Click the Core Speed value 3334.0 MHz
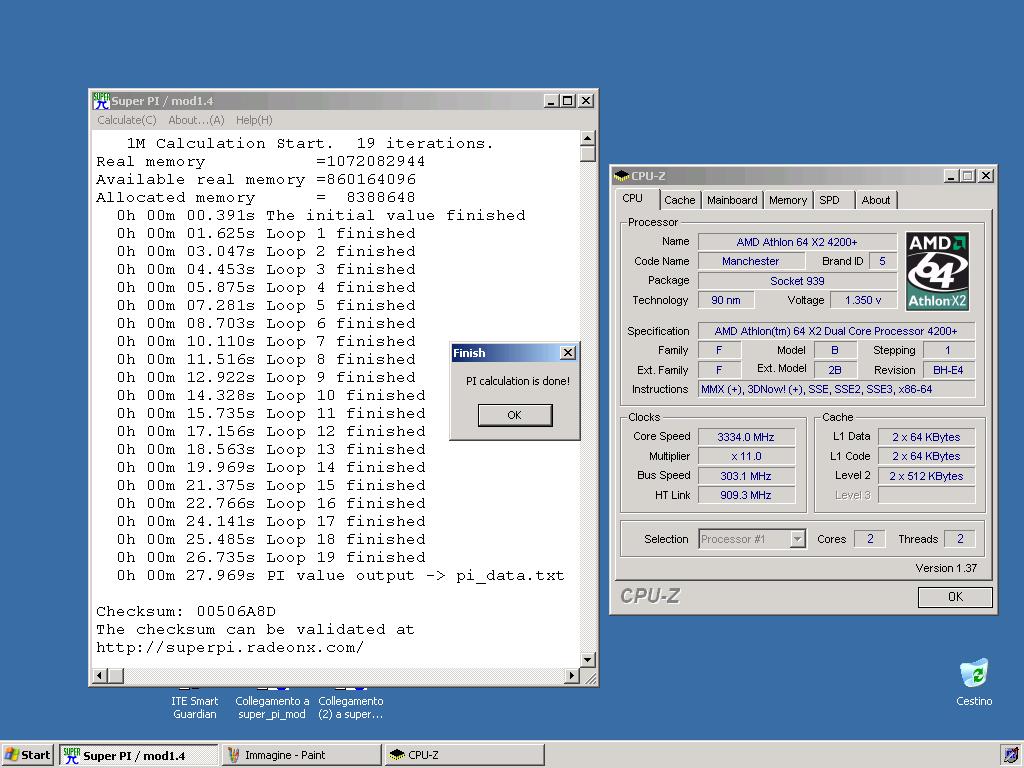 click(x=746, y=437)
